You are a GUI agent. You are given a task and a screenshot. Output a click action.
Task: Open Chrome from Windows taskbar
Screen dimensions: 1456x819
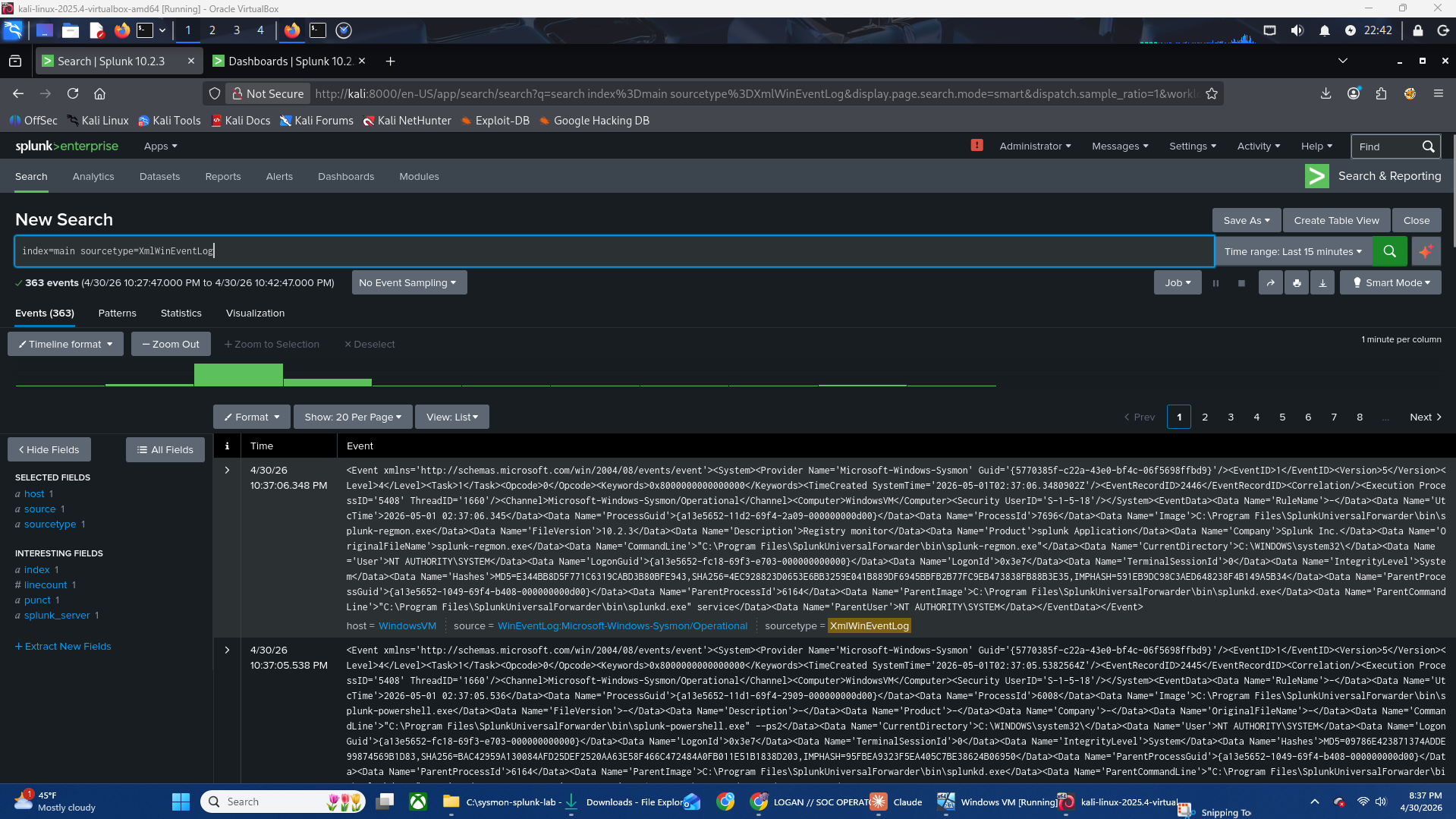coord(725,802)
